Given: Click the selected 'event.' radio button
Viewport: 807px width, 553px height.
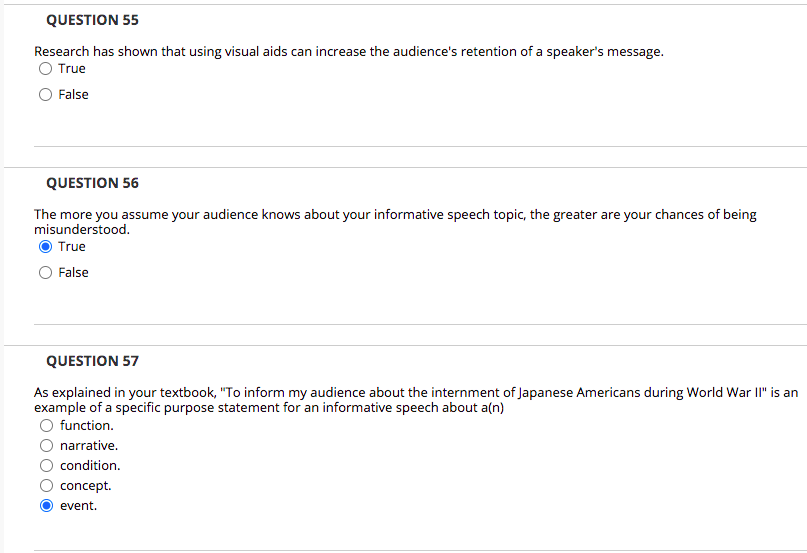Looking at the screenshot, I should tap(46, 506).
